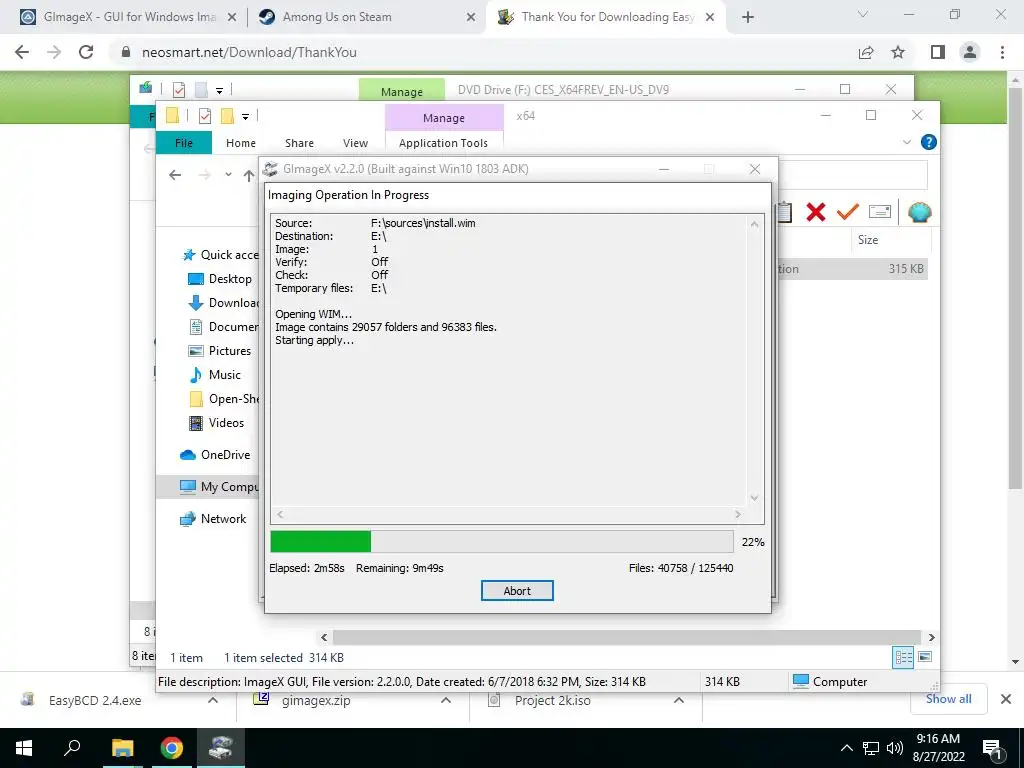Switch to large icons view icon
This screenshot has width=1024, height=768.
(x=925, y=657)
